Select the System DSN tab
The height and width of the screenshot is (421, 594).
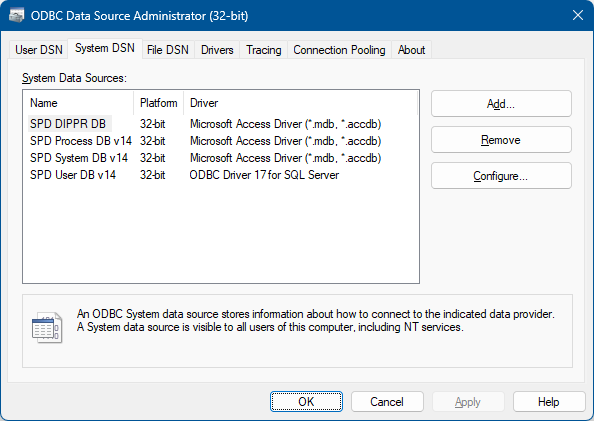coord(105,48)
